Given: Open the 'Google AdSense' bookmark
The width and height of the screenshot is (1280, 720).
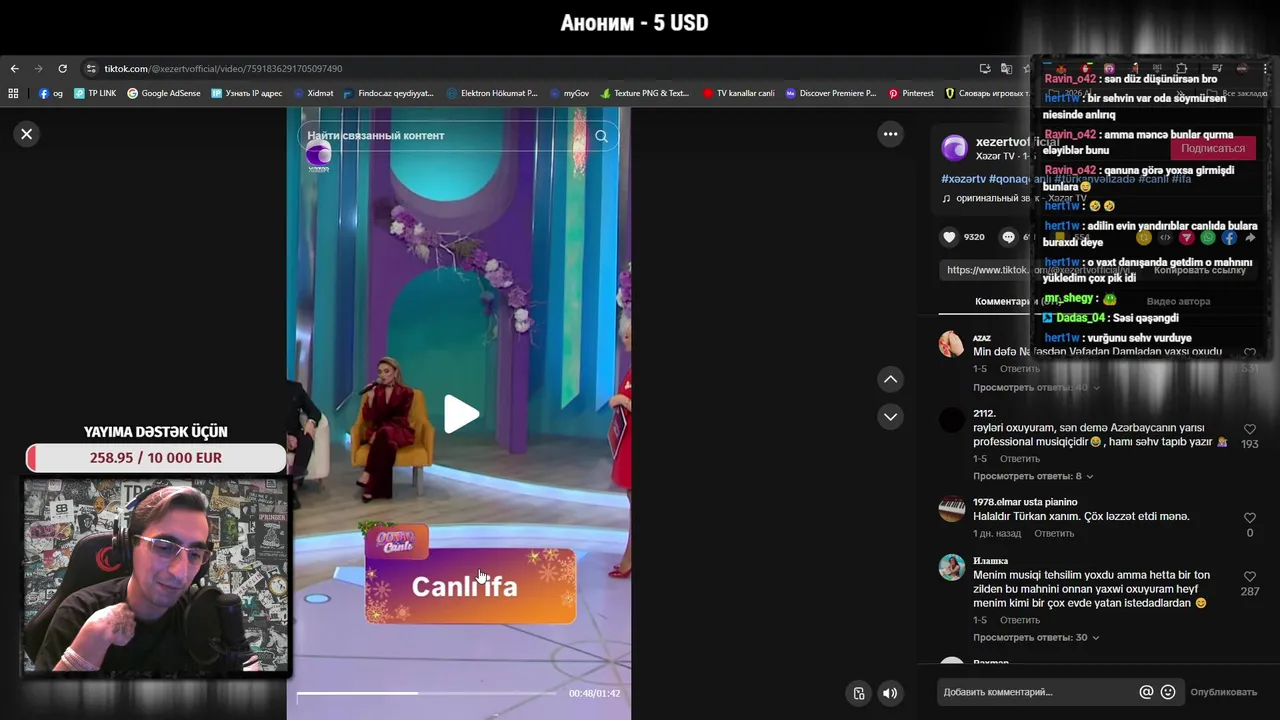Looking at the screenshot, I should [164, 93].
